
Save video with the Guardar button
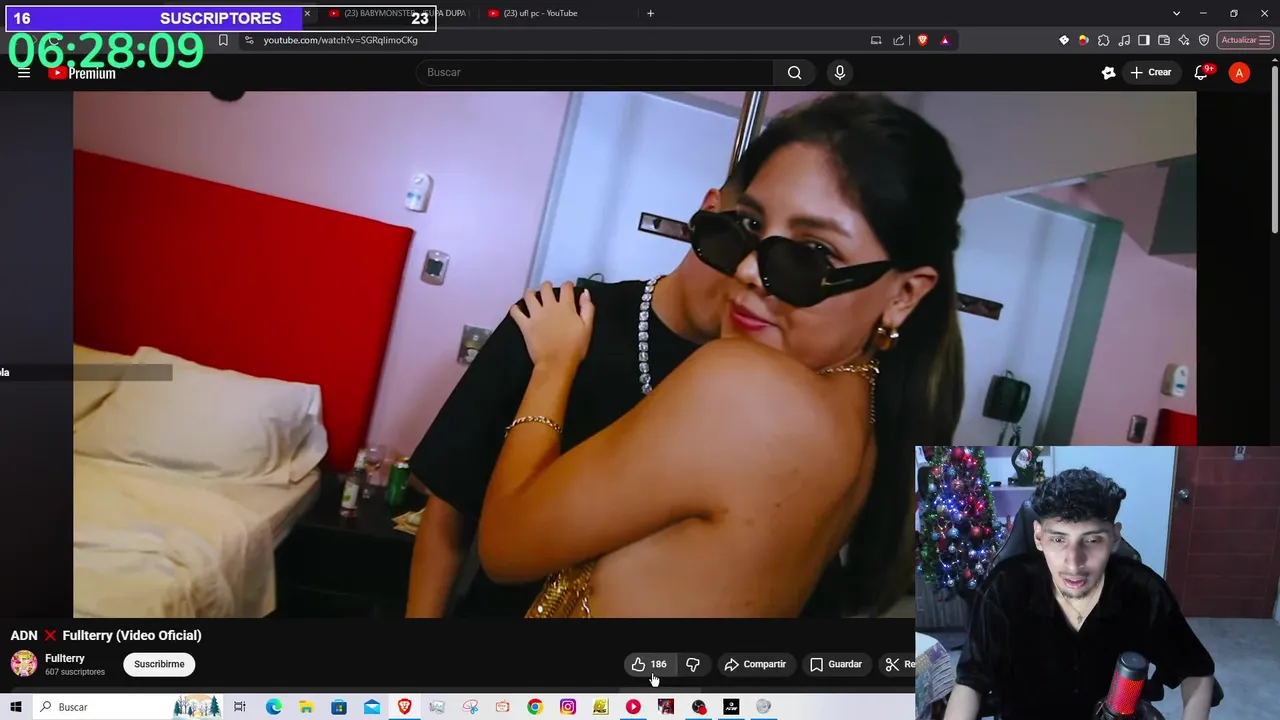coord(836,664)
